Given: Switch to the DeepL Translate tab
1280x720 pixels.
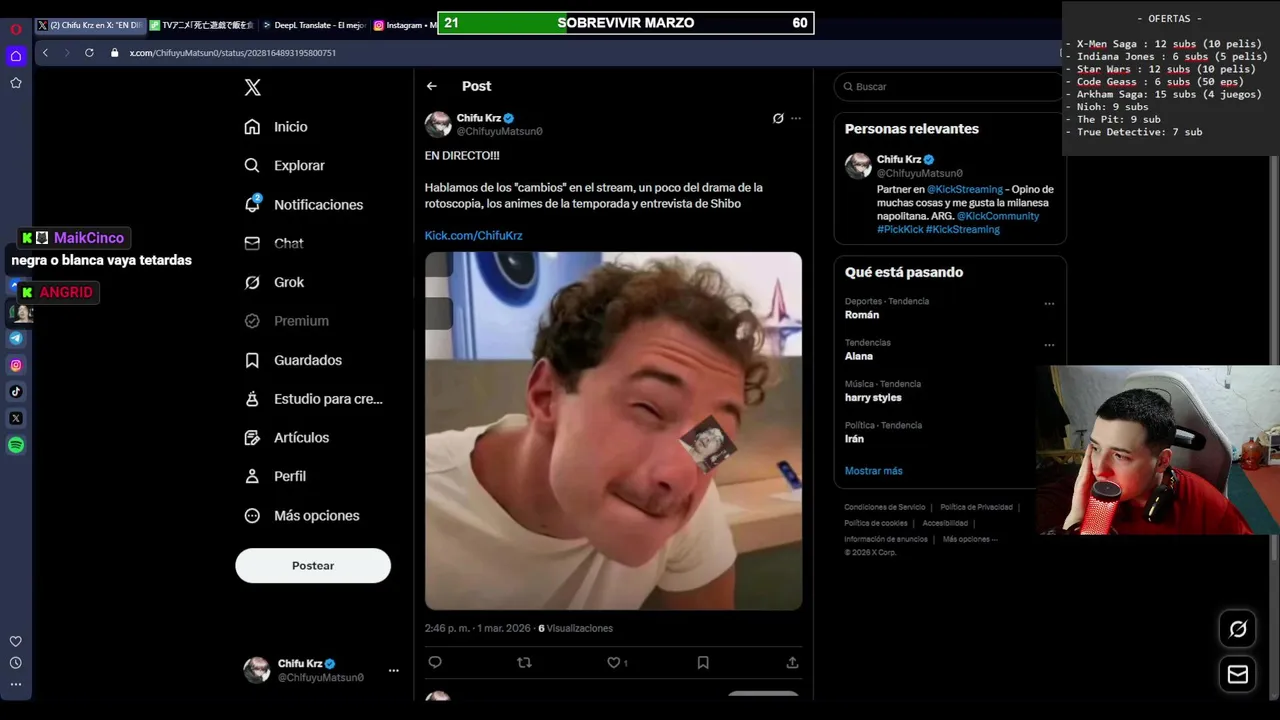Looking at the screenshot, I should (314, 25).
